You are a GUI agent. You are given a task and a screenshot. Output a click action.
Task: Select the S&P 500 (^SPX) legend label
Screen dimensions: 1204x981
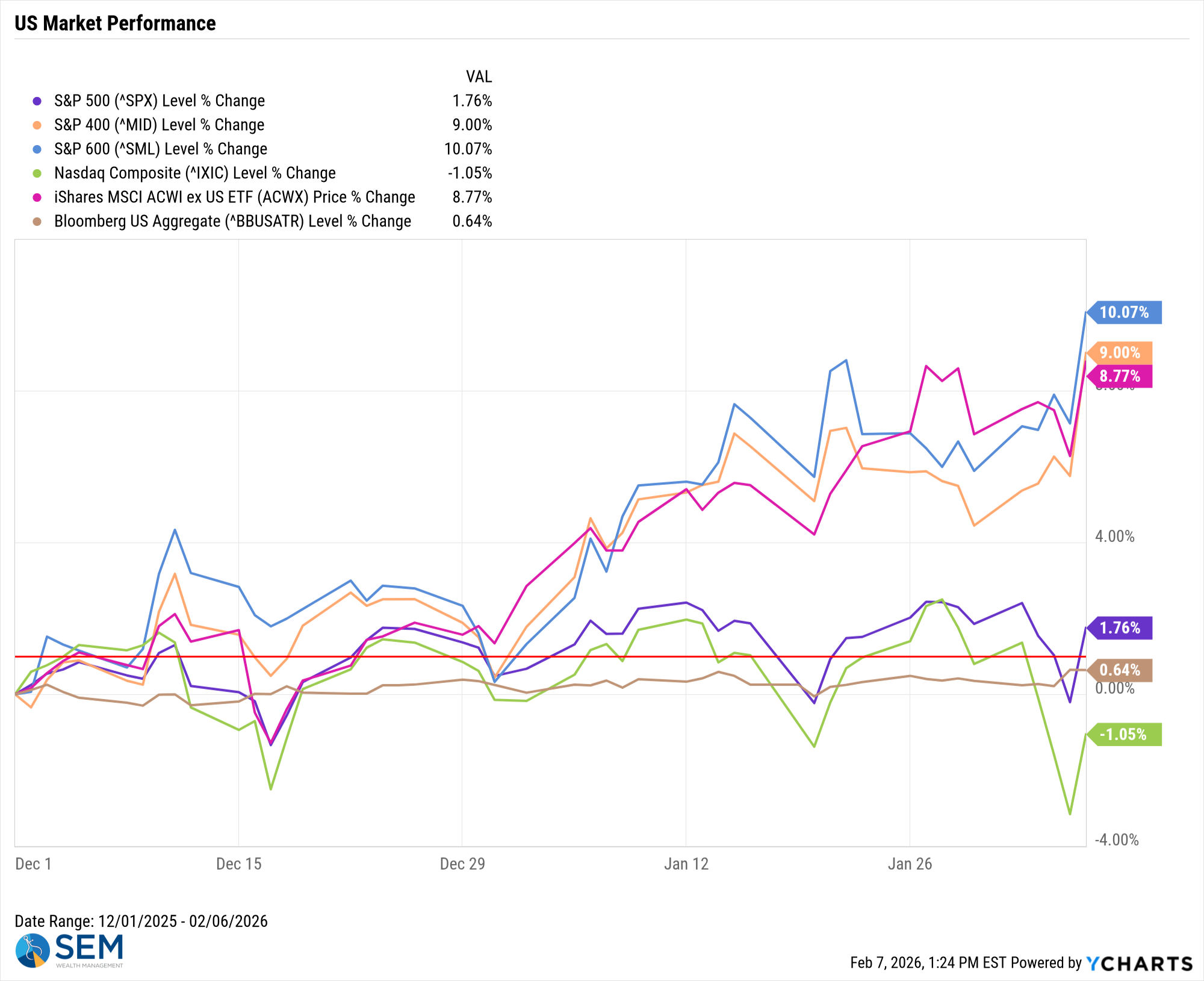(x=160, y=101)
